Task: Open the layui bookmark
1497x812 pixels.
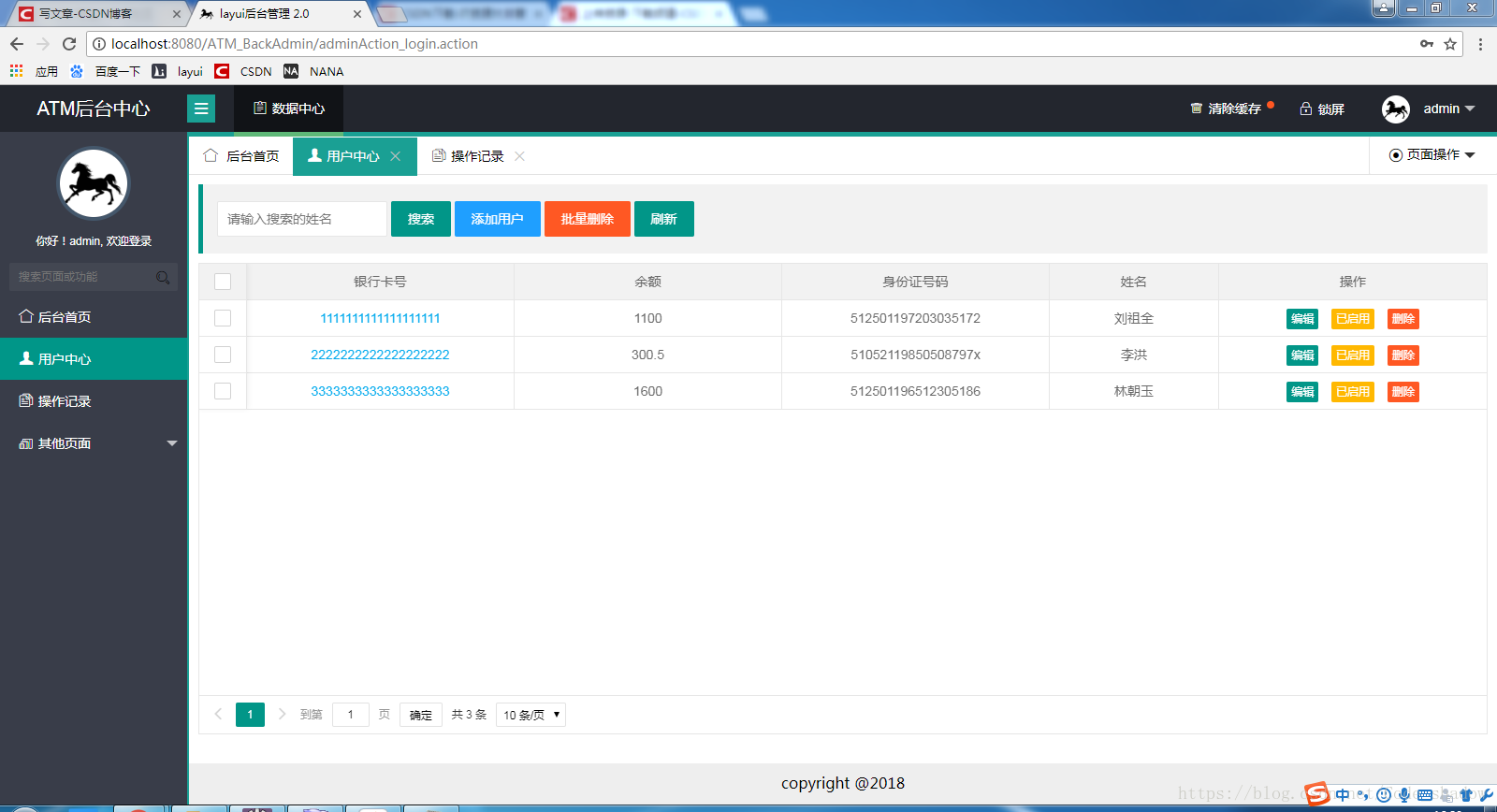Action: 178,71
